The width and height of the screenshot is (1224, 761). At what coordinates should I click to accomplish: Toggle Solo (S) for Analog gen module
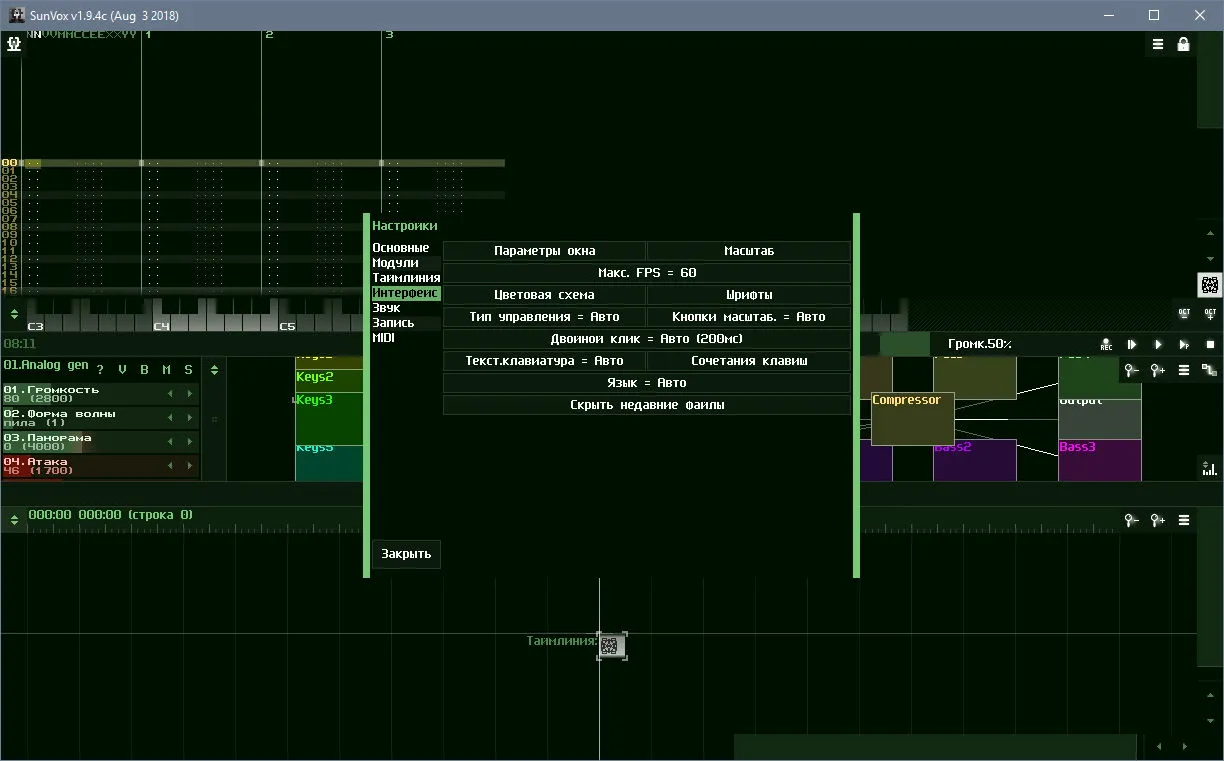point(188,370)
